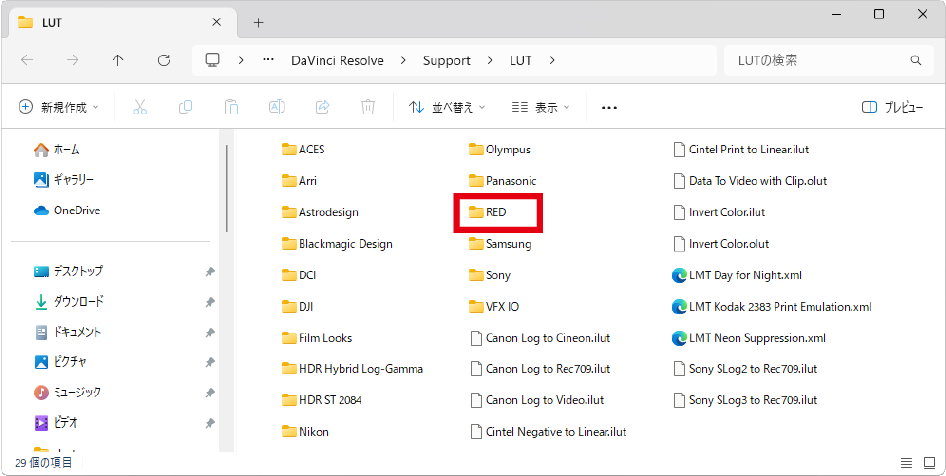
Task: Select OneDrive in the navigation pane
Action: click(76, 211)
